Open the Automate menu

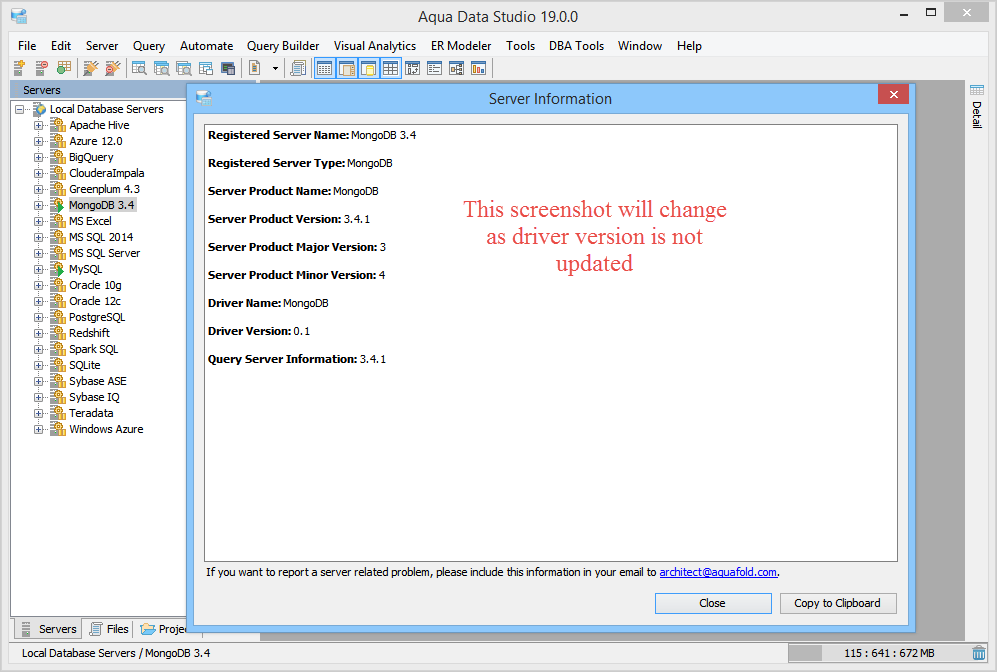(206, 46)
